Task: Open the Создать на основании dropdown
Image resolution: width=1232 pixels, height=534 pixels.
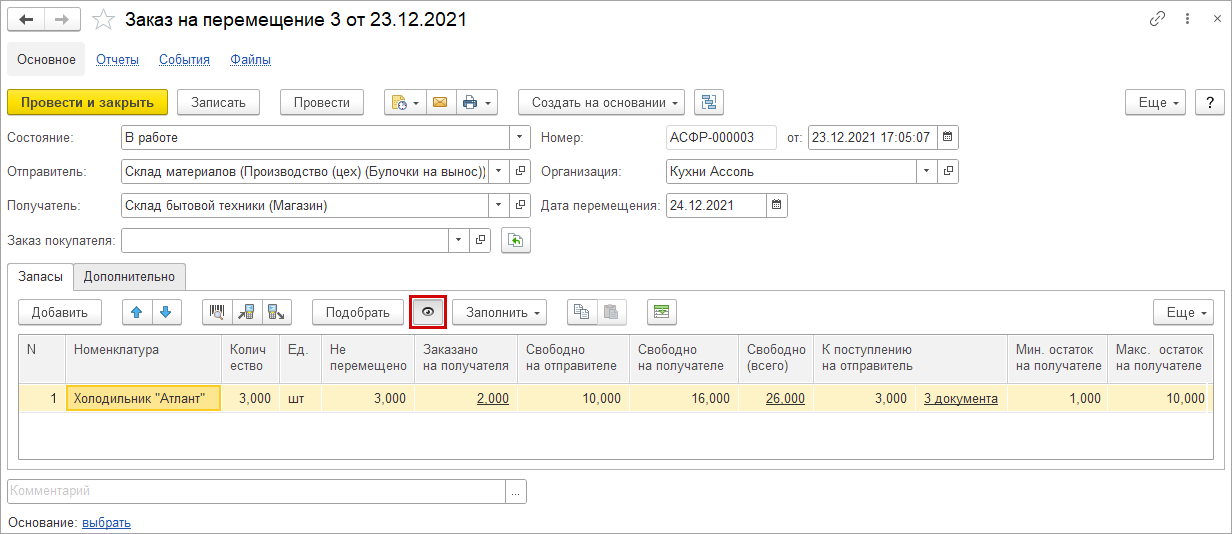Action: coord(601,102)
